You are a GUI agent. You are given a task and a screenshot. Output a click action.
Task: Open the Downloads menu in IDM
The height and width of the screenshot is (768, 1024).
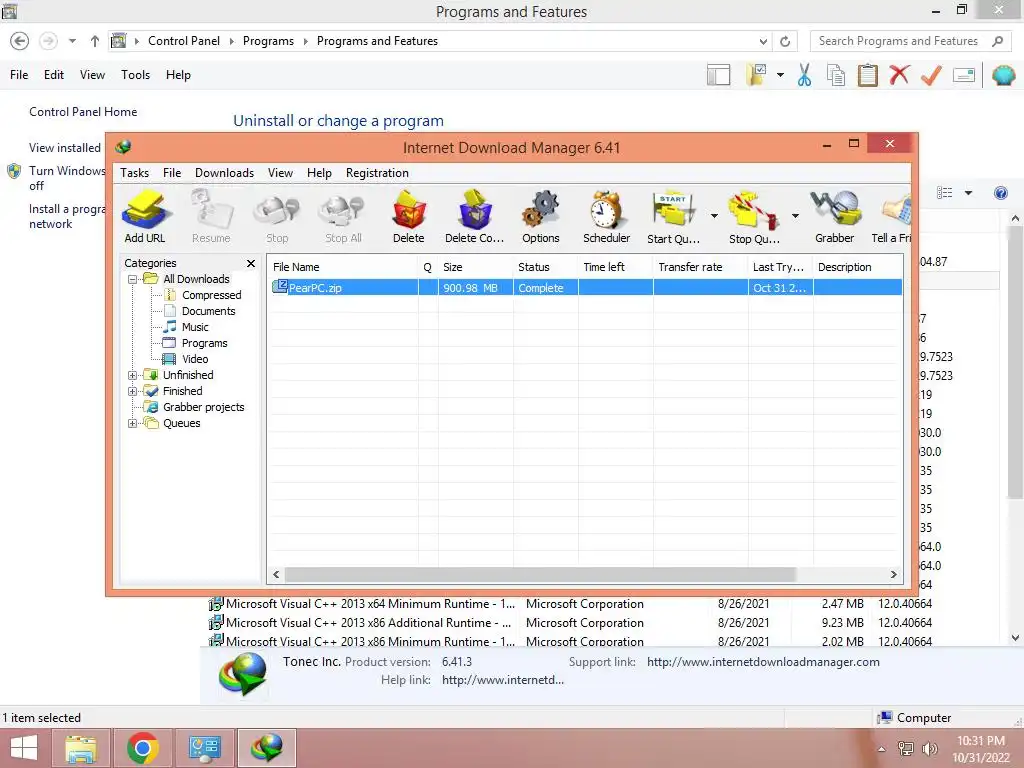(x=225, y=173)
